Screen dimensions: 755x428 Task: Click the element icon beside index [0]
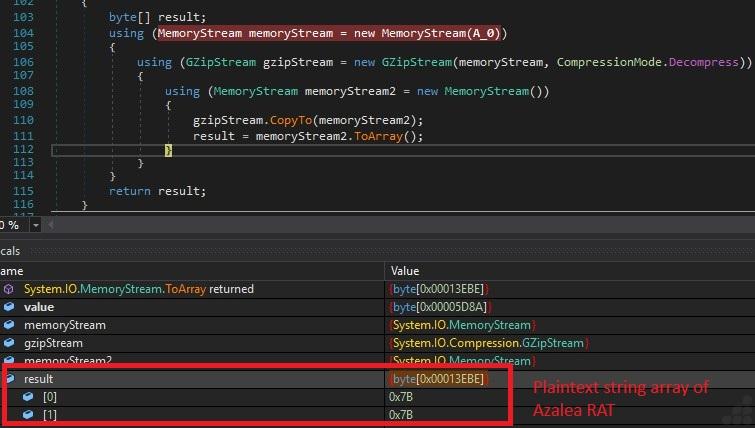click(x=28, y=397)
